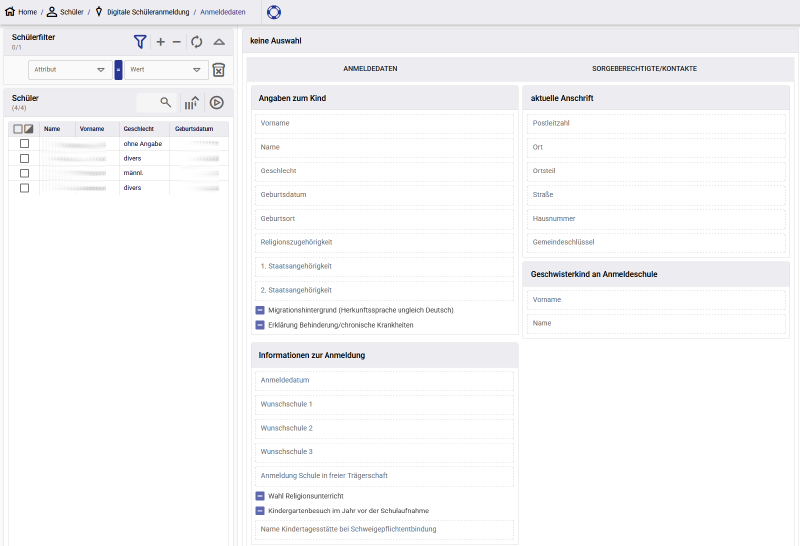Collapse the Schülerfilter panel with up arrow

pos(219,42)
